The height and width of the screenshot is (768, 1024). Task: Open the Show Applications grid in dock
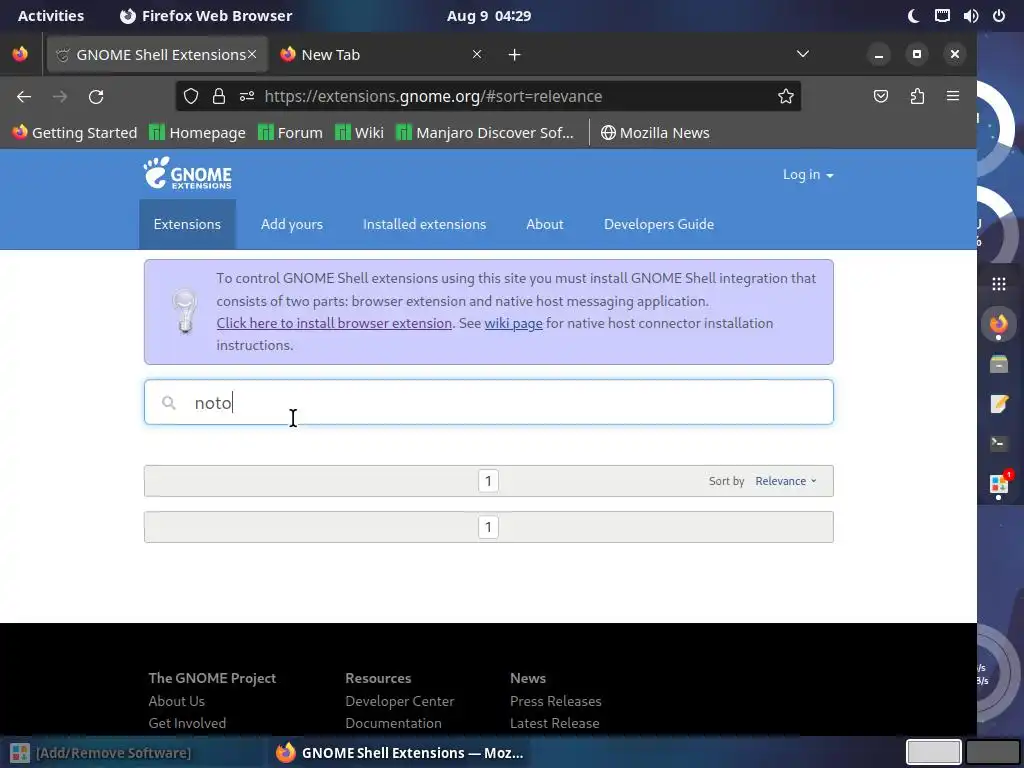999,284
